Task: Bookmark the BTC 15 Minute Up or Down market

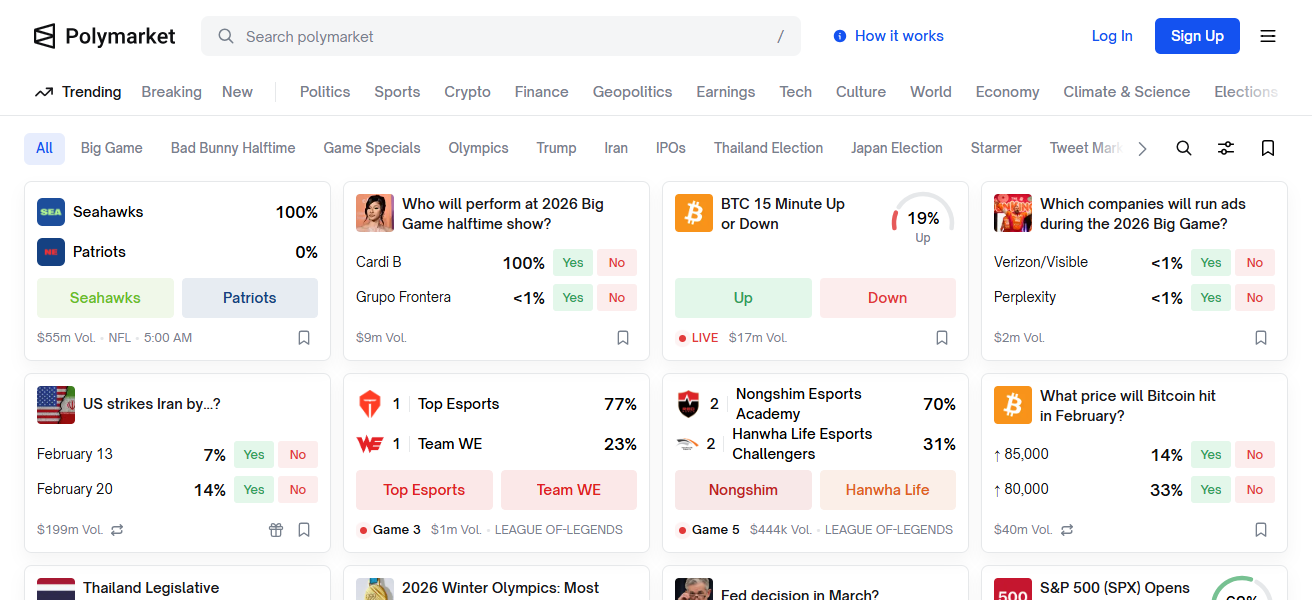Action: [x=942, y=338]
